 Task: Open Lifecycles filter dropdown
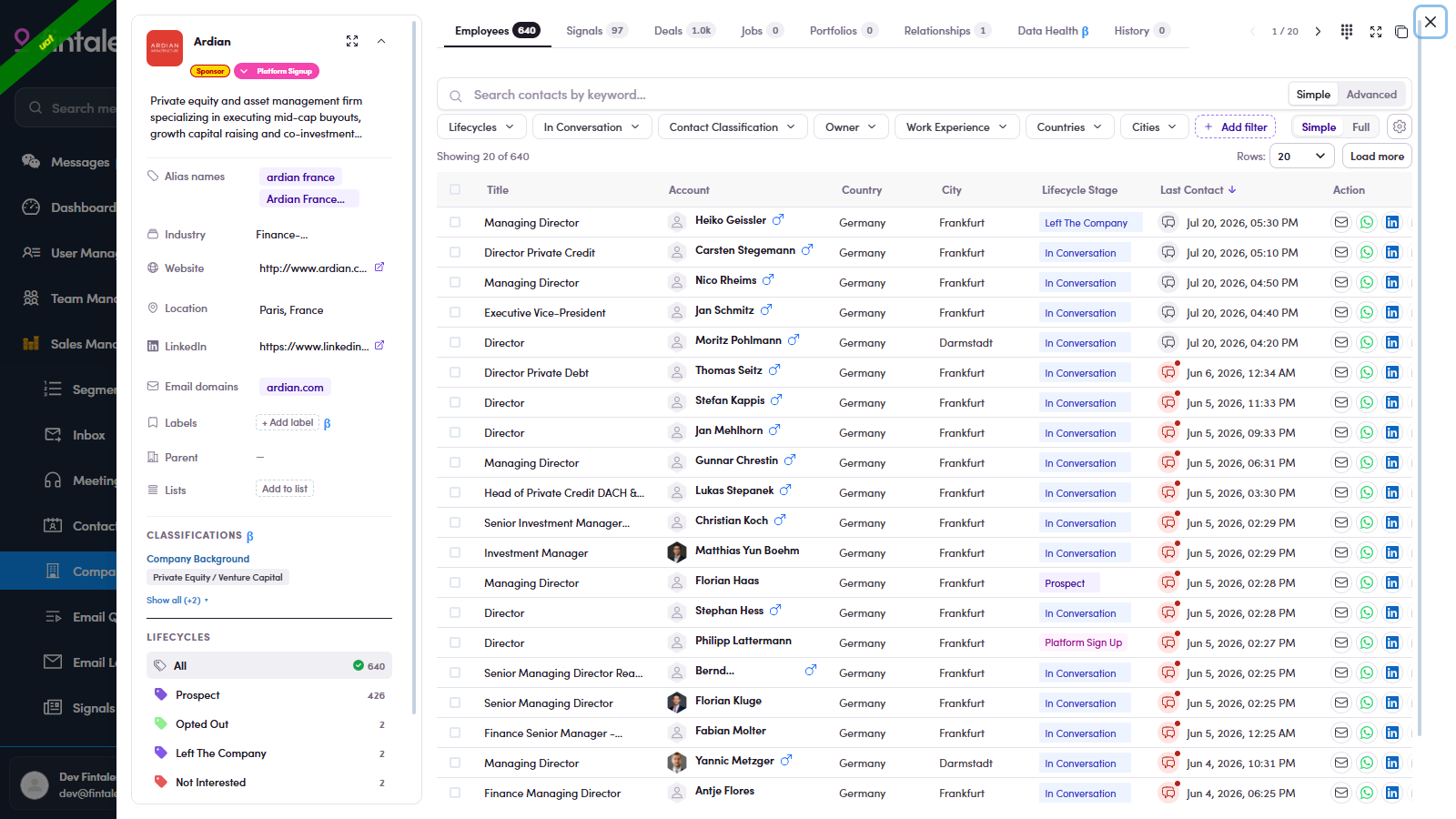tap(481, 126)
